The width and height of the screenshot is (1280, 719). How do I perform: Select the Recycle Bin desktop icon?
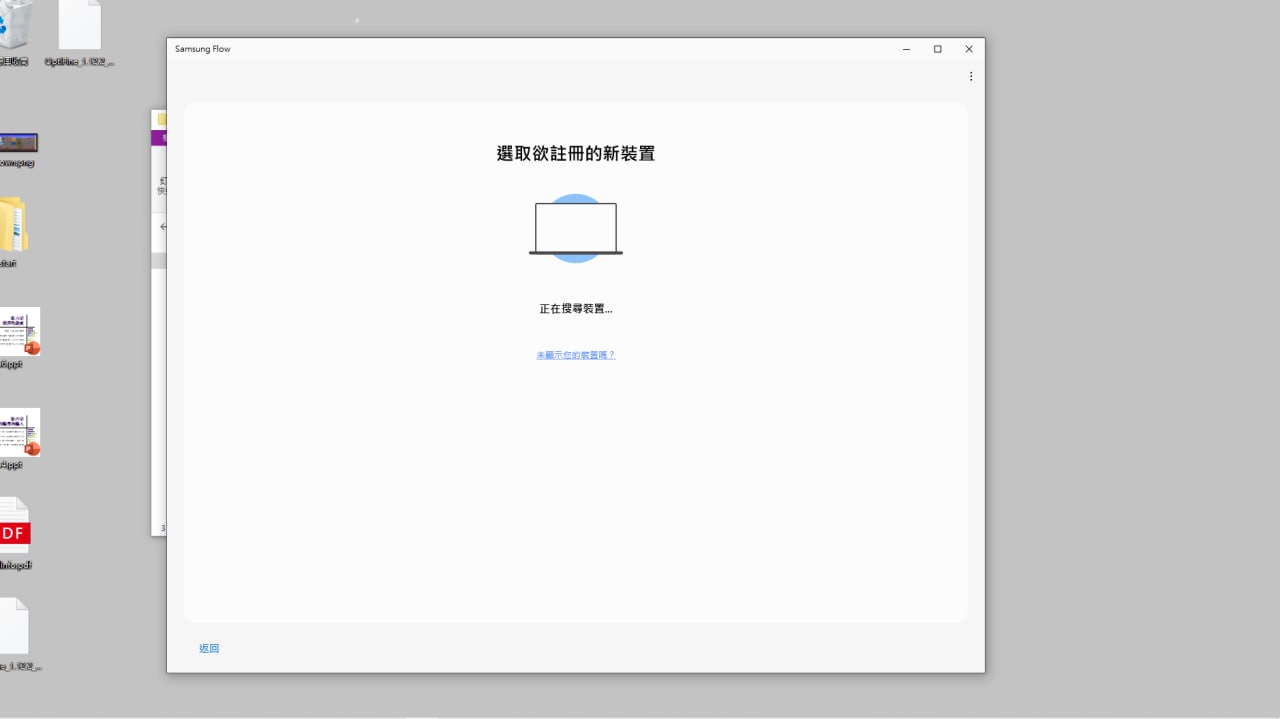click(x=15, y=25)
